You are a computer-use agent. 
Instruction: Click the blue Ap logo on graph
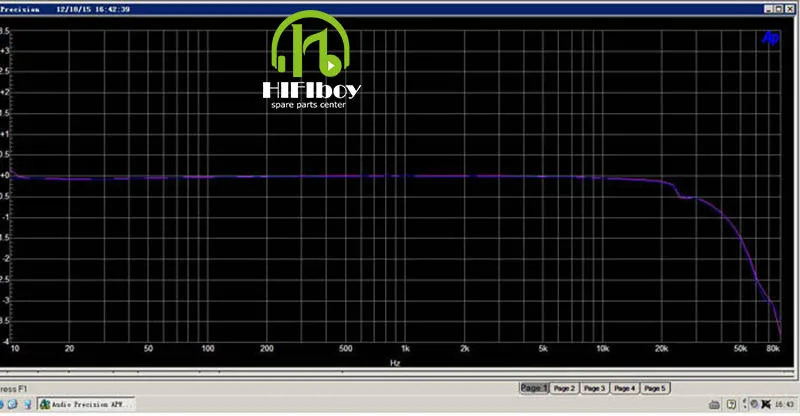point(770,37)
